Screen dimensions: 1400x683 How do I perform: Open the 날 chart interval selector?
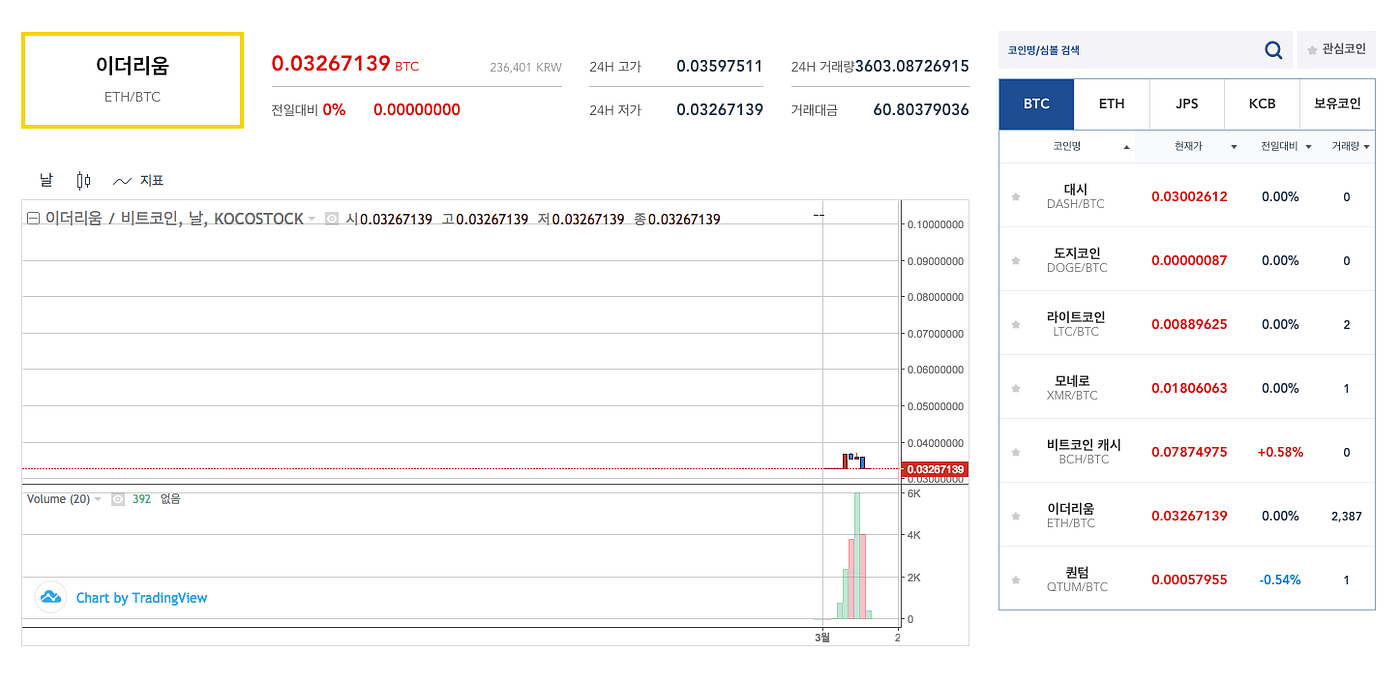click(46, 180)
